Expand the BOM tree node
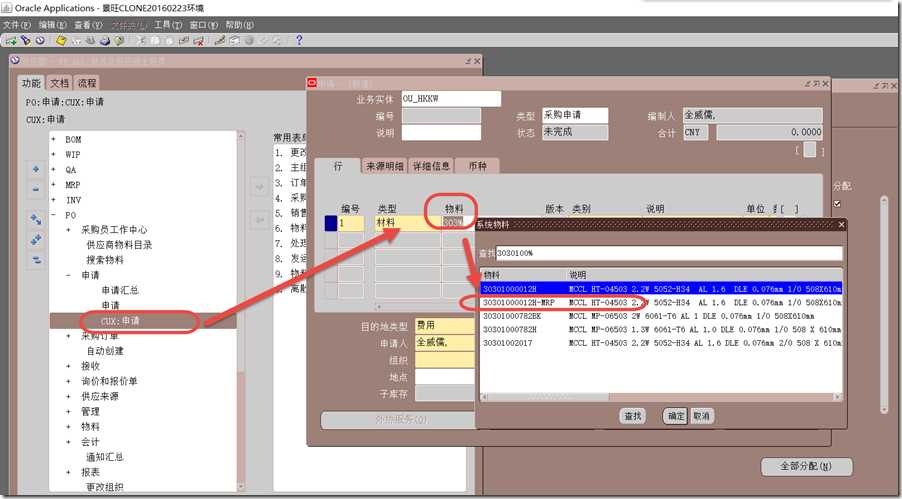 (53, 139)
